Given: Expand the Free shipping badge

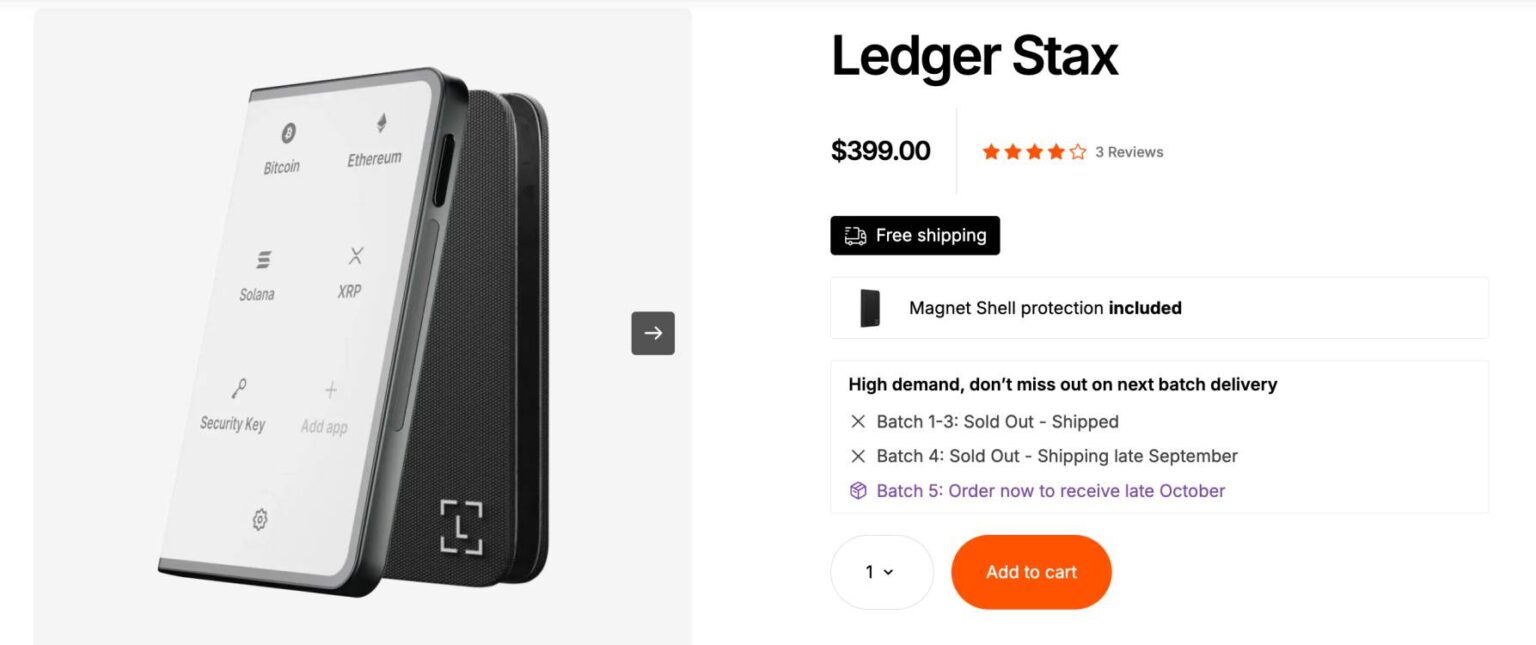Looking at the screenshot, I should [x=915, y=235].
